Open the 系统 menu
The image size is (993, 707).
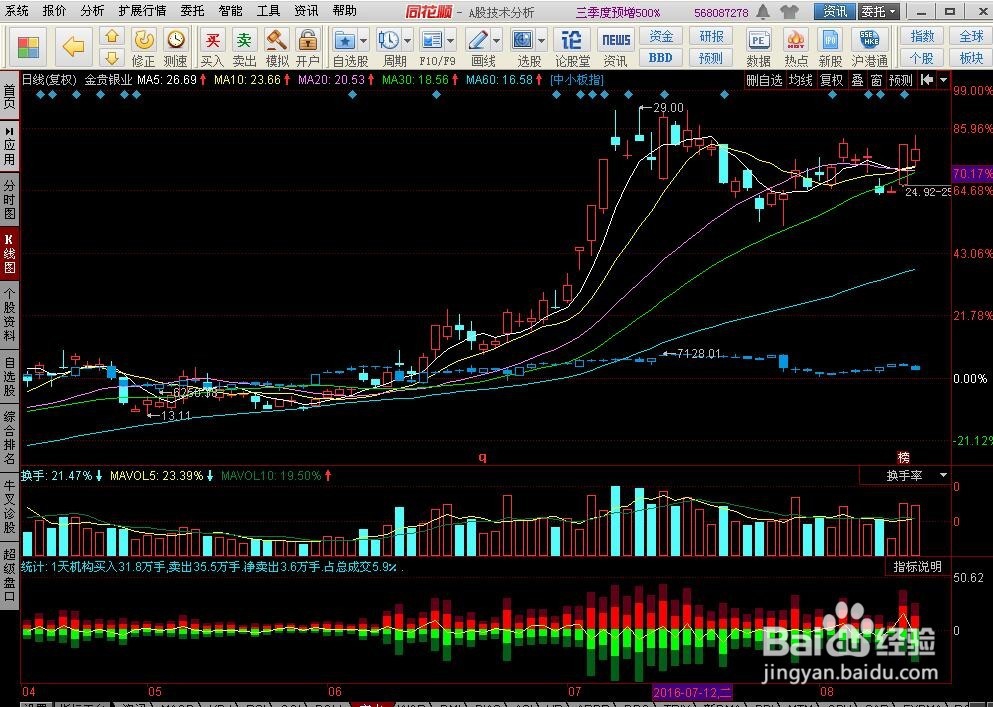click(17, 11)
